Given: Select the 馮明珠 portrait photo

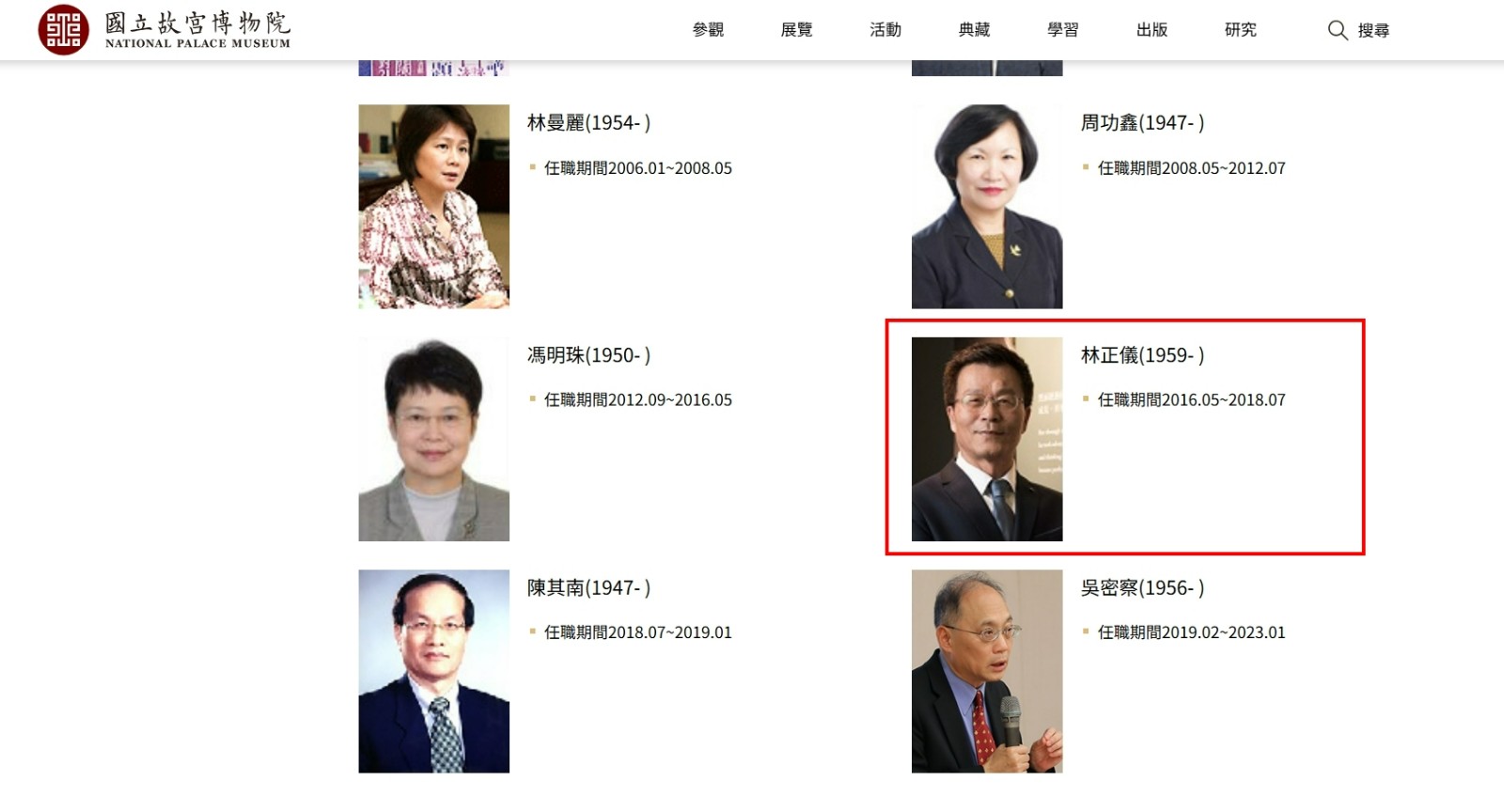Looking at the screenshot, I should 433,439.
